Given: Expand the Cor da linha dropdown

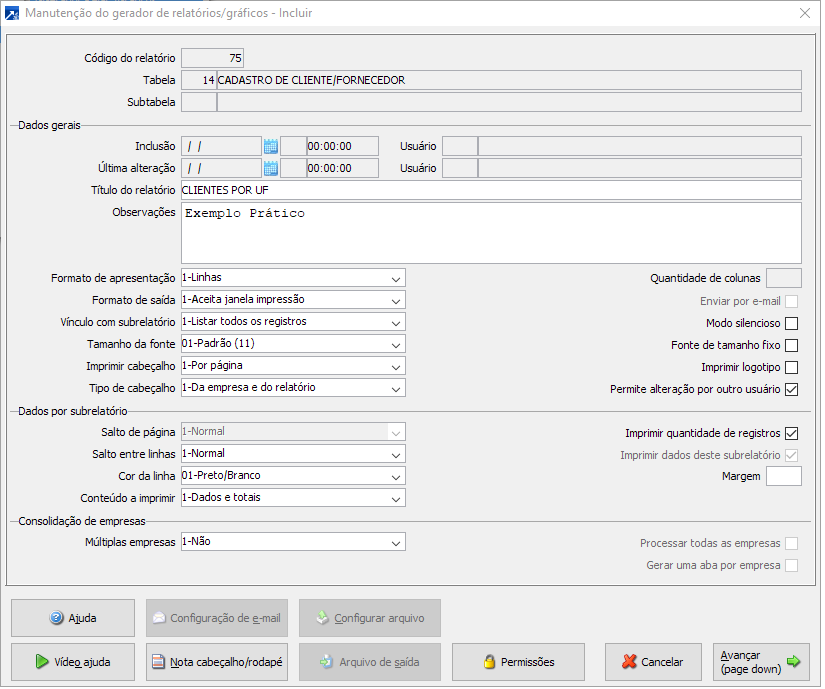Looking at the screenshot, I should pyautogui.click(x=396, y=476).
